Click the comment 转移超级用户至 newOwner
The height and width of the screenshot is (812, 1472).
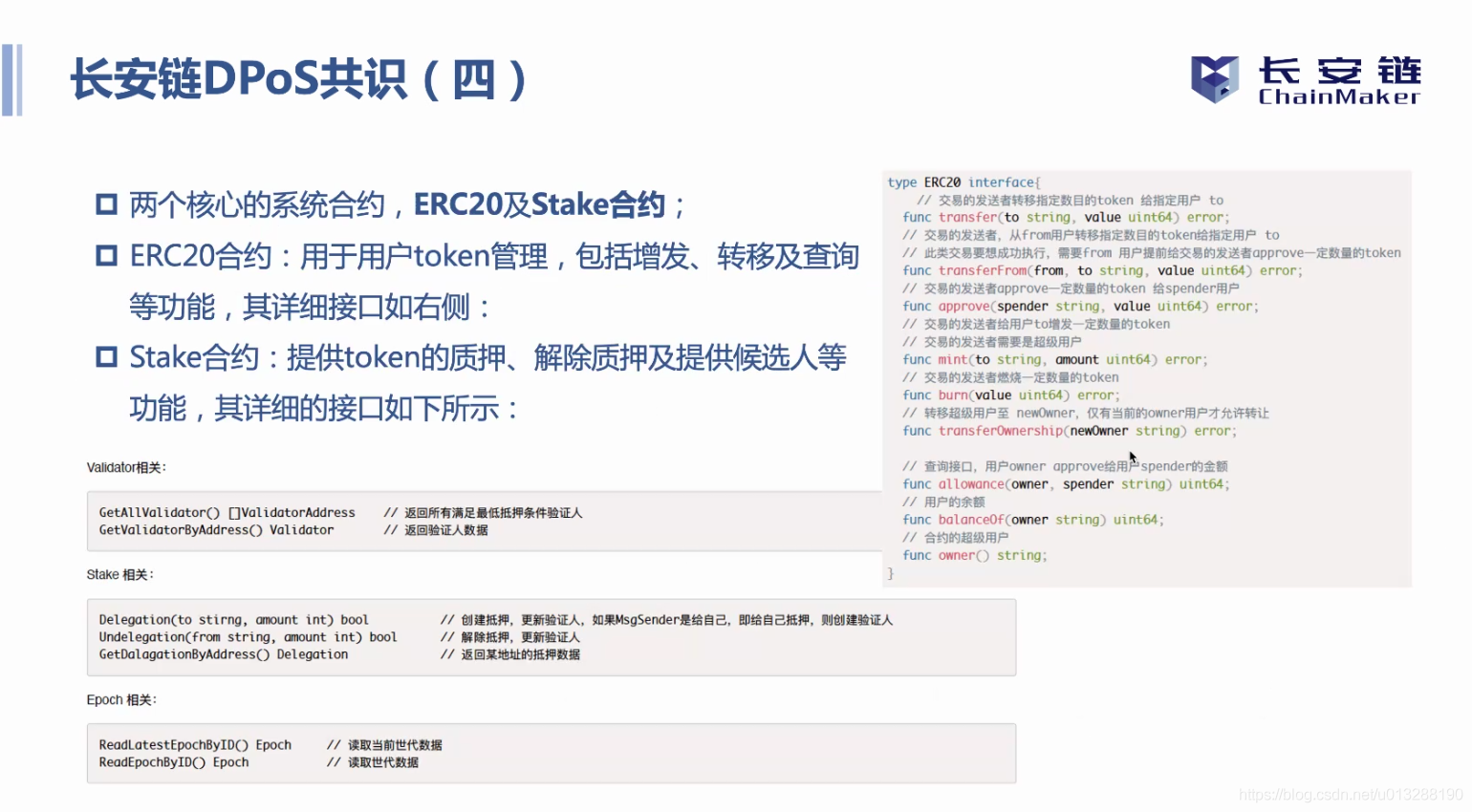coord(1086,413)
